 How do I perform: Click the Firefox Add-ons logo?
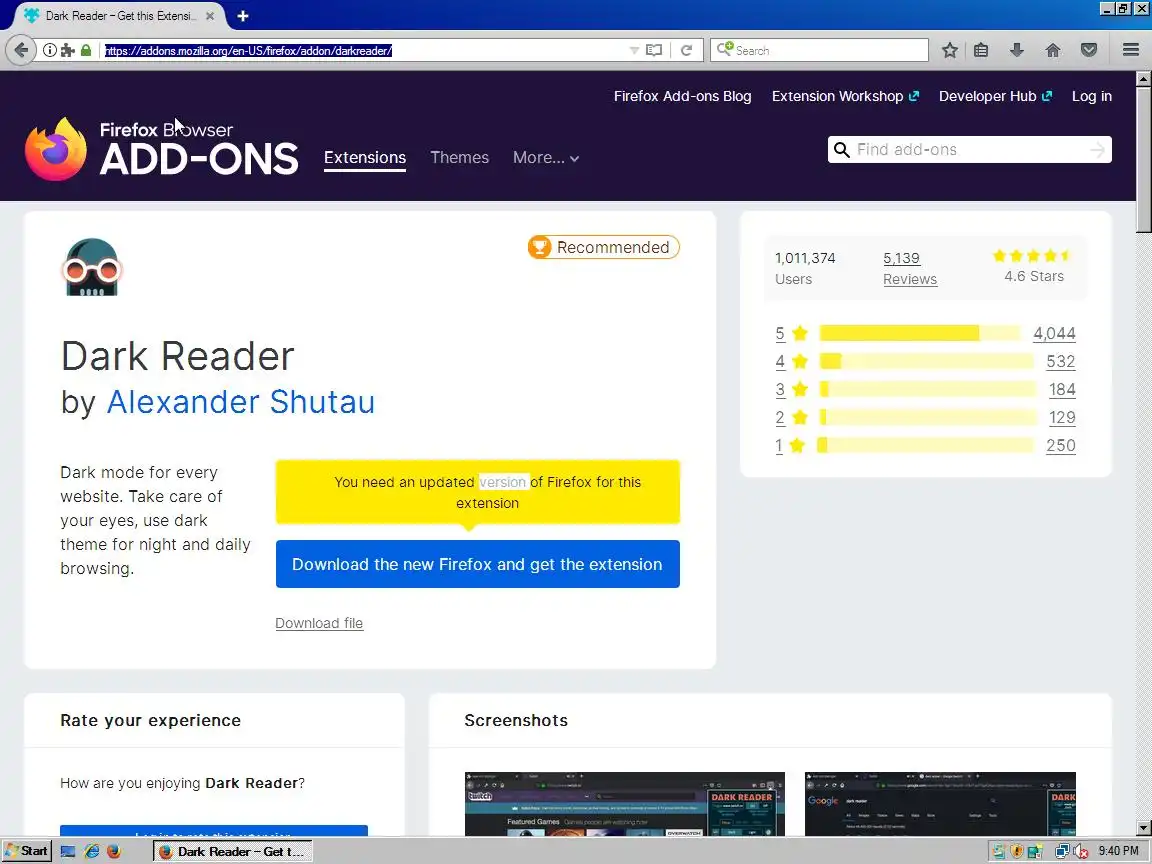162,149
